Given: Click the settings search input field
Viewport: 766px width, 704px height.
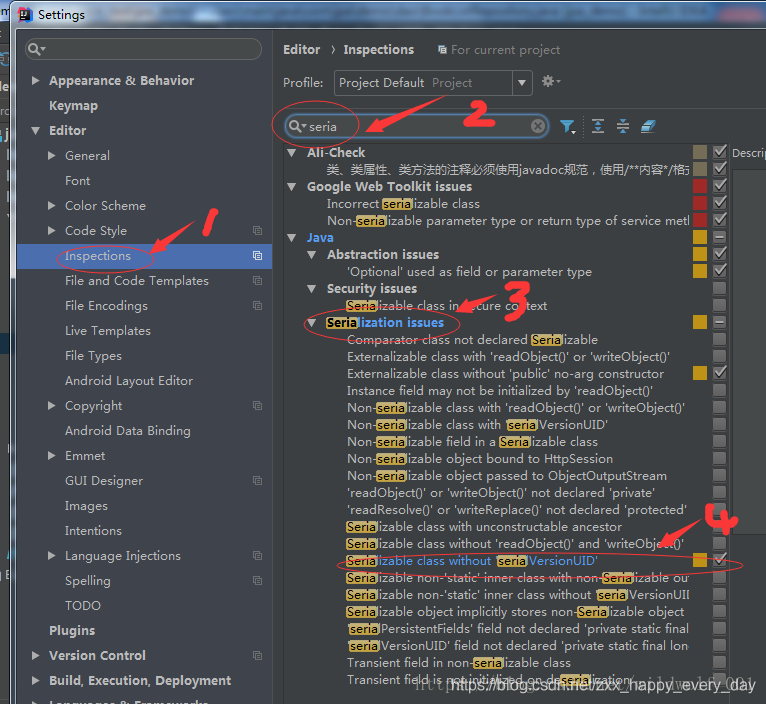Looking at the screenshot, I should (143, 49).
